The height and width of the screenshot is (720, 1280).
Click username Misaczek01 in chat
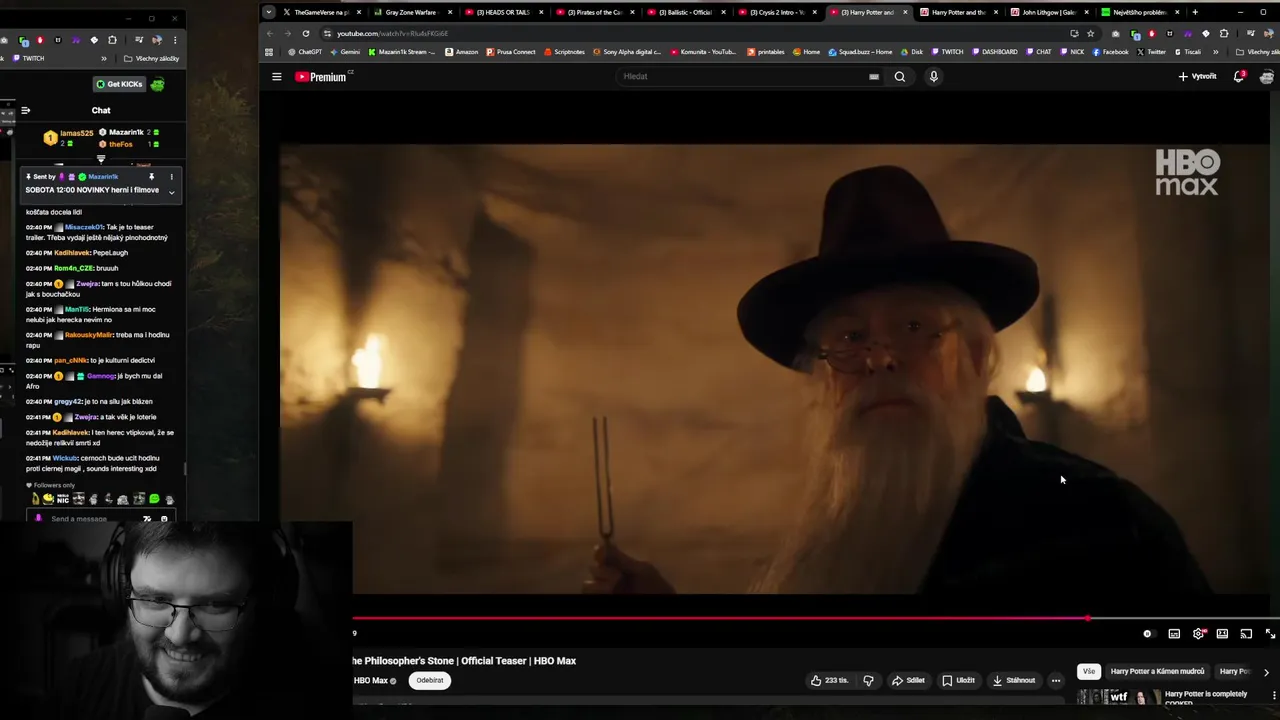point(83,227)
